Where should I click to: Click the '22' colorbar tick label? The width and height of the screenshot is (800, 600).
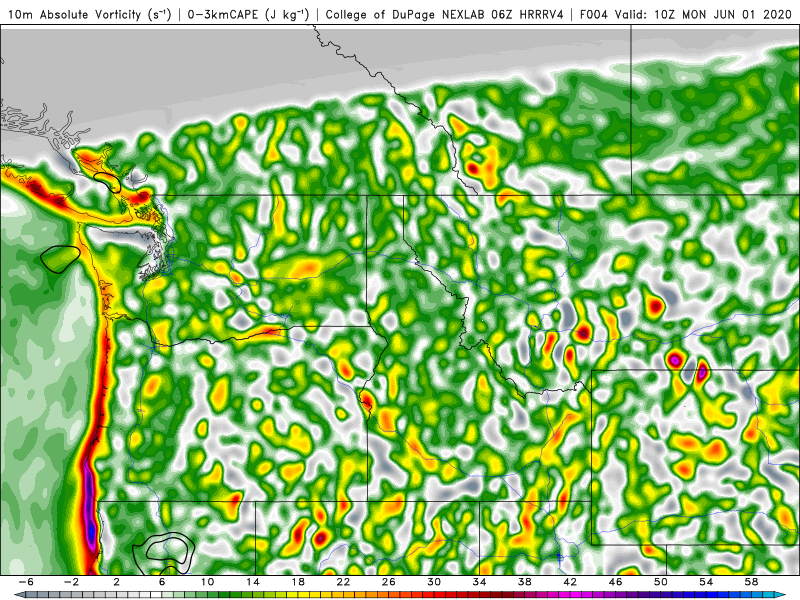(x=343, y=582)
